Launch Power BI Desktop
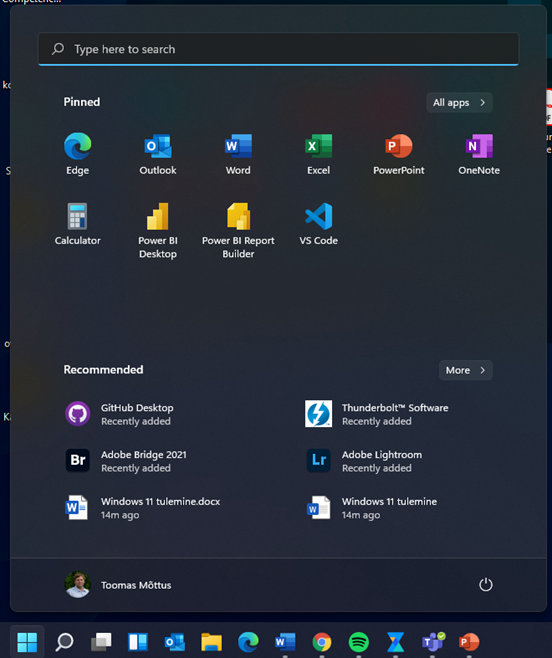The image size is (552, 658). click(x=158, y=231)
